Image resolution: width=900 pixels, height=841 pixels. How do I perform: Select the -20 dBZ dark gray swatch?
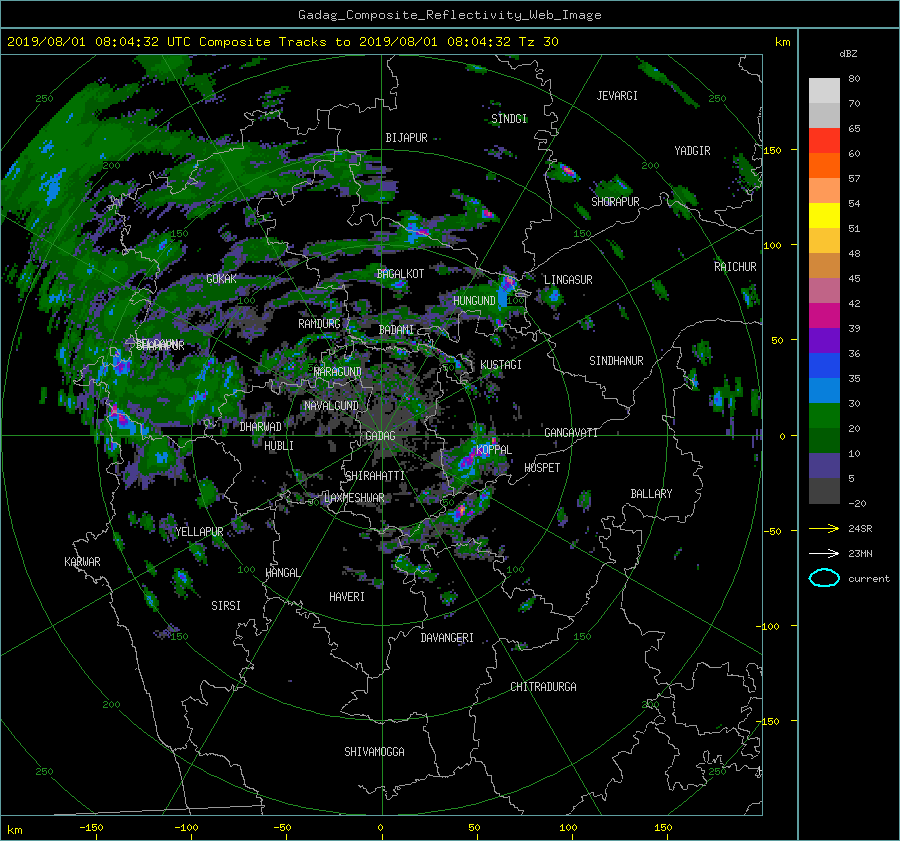pos(824,490)
